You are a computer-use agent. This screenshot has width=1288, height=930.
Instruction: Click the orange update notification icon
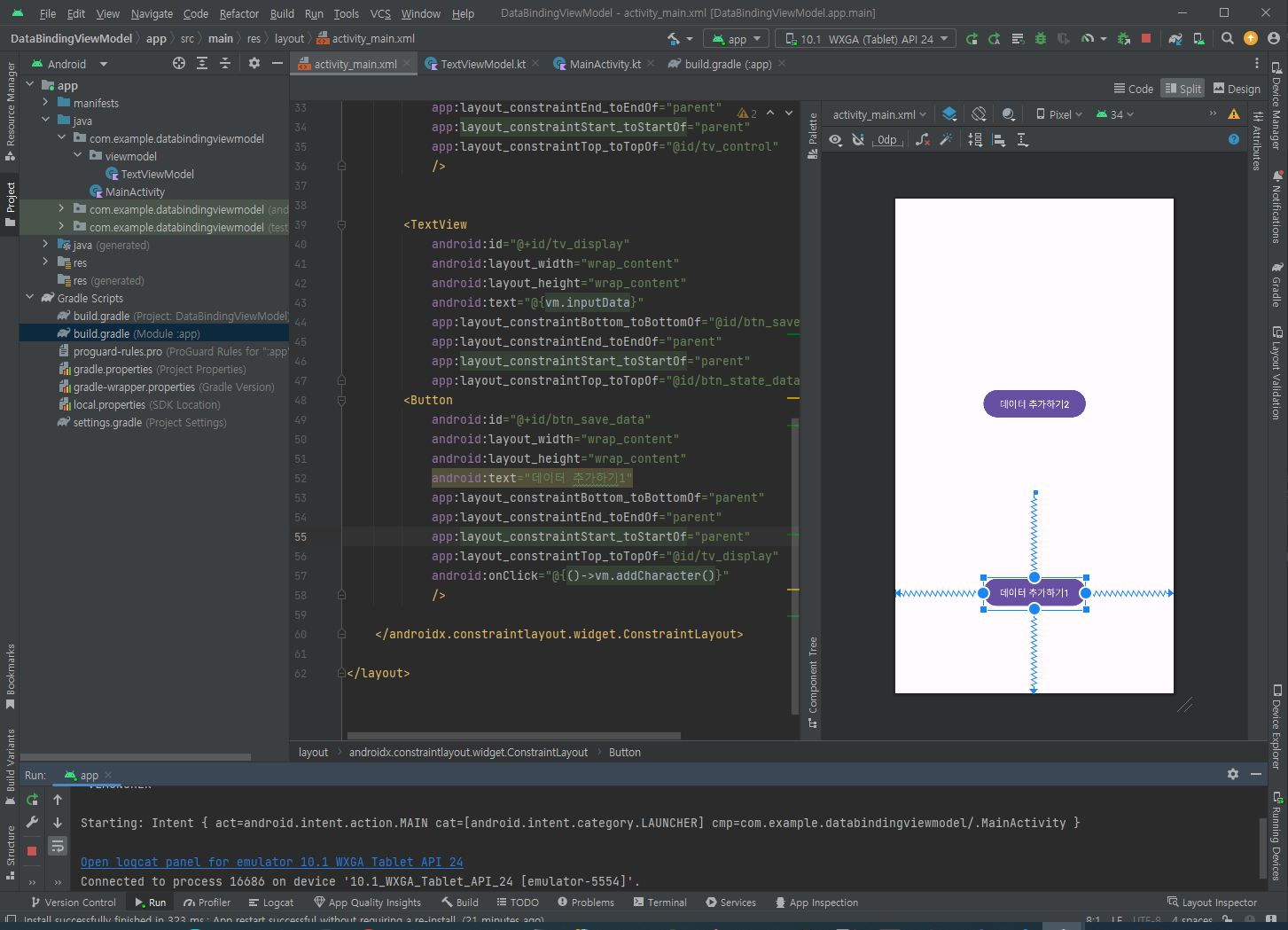[x=1251, y=38]
